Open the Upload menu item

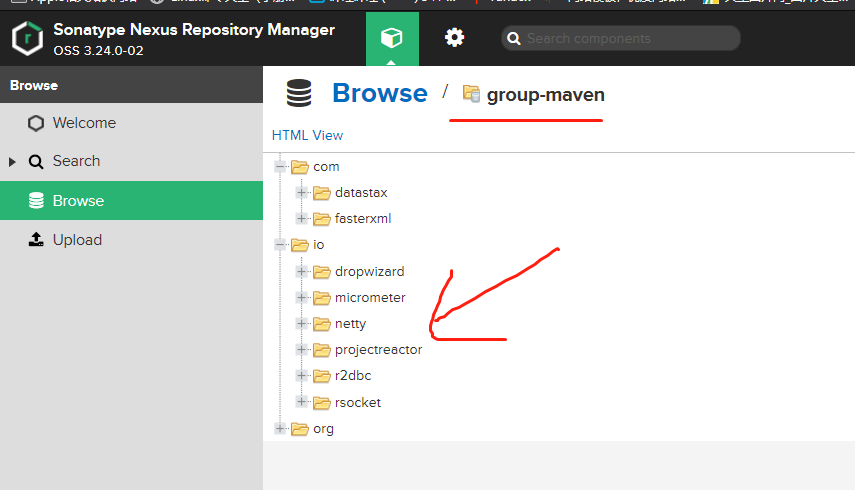(131, 240)
